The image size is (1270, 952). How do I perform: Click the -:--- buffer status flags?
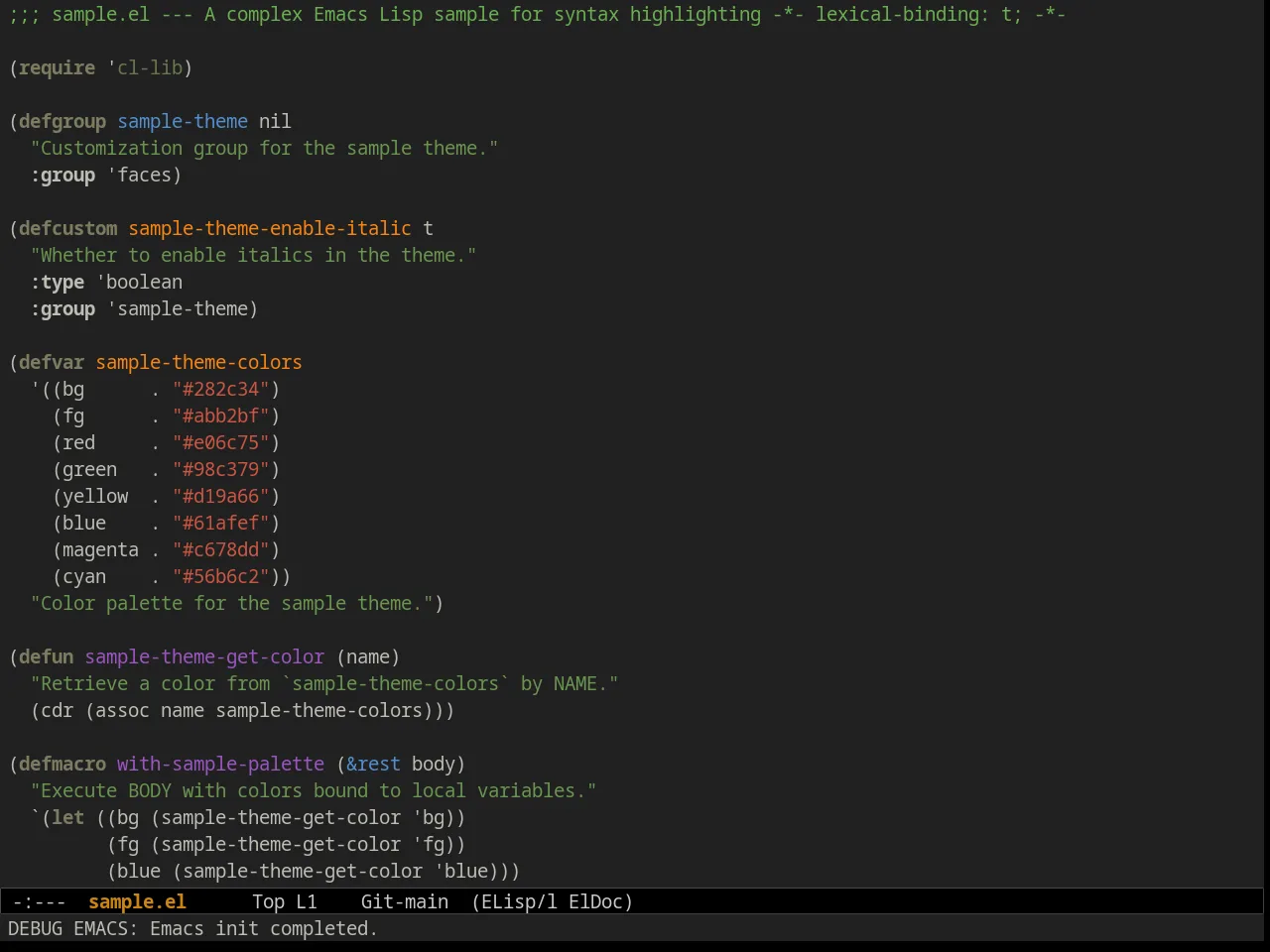coord(39,901)
